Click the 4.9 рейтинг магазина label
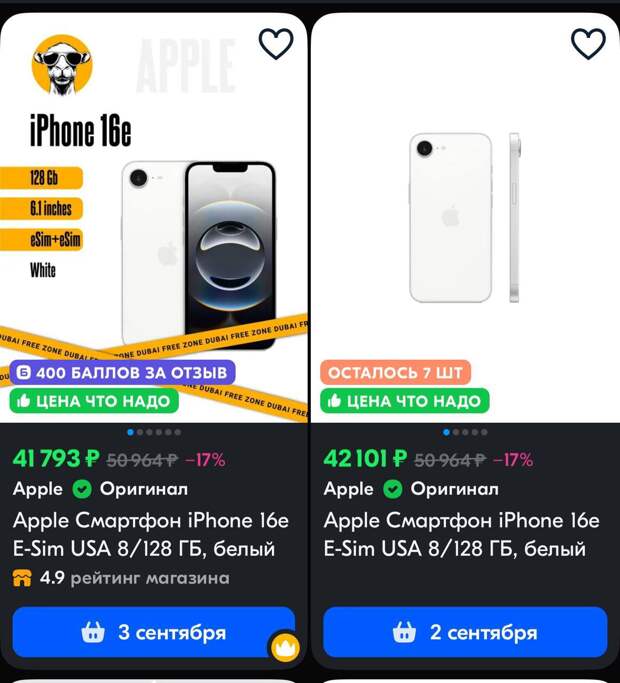The height and width of the screenshot is (683, 620). pos(135,578)
